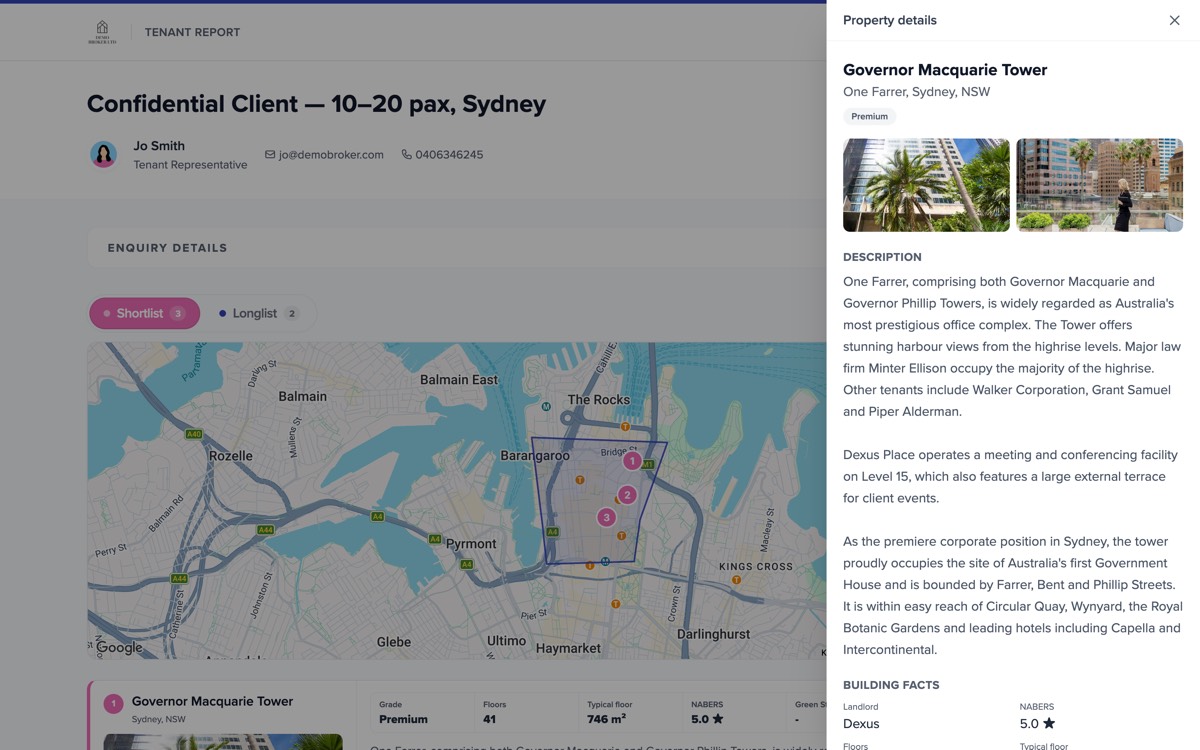Image resolution: width=1200 pixels, height=750 pixels.
Task: Click the Governor Macquarie Tower panel heading
Action: click(x=945, y=70)
